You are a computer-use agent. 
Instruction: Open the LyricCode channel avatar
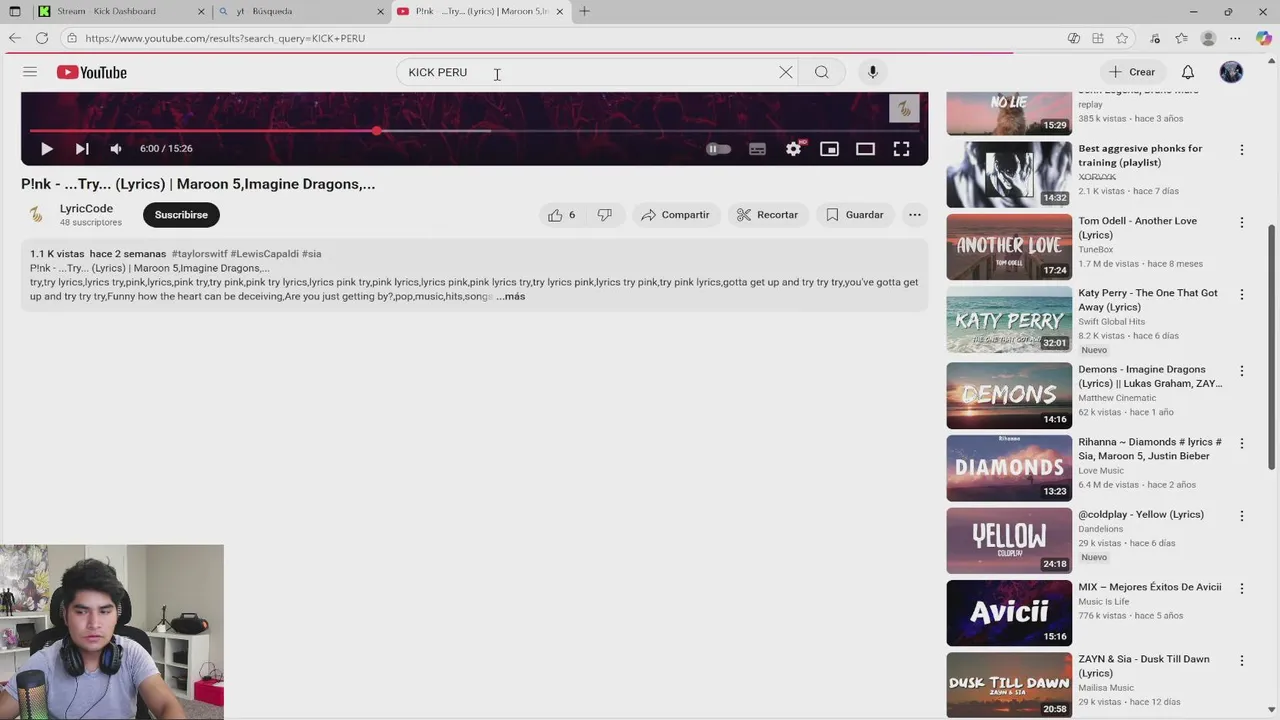tap(36, 214)
